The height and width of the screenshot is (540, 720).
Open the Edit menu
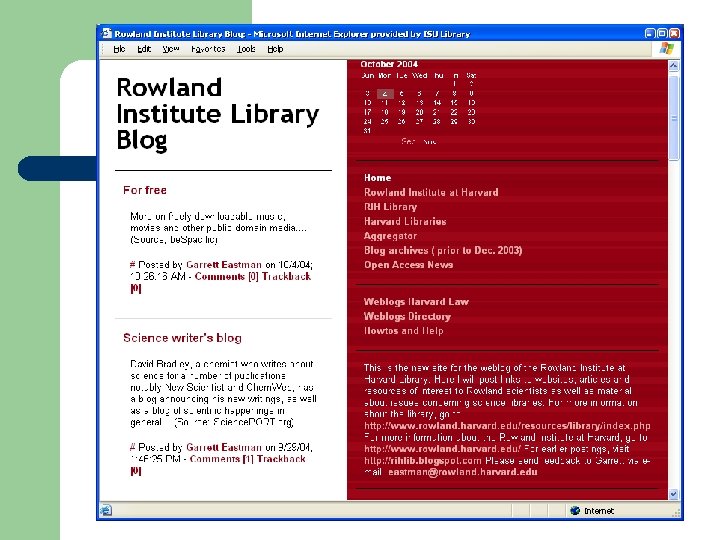pyautogui.click(x=144, y=49)
